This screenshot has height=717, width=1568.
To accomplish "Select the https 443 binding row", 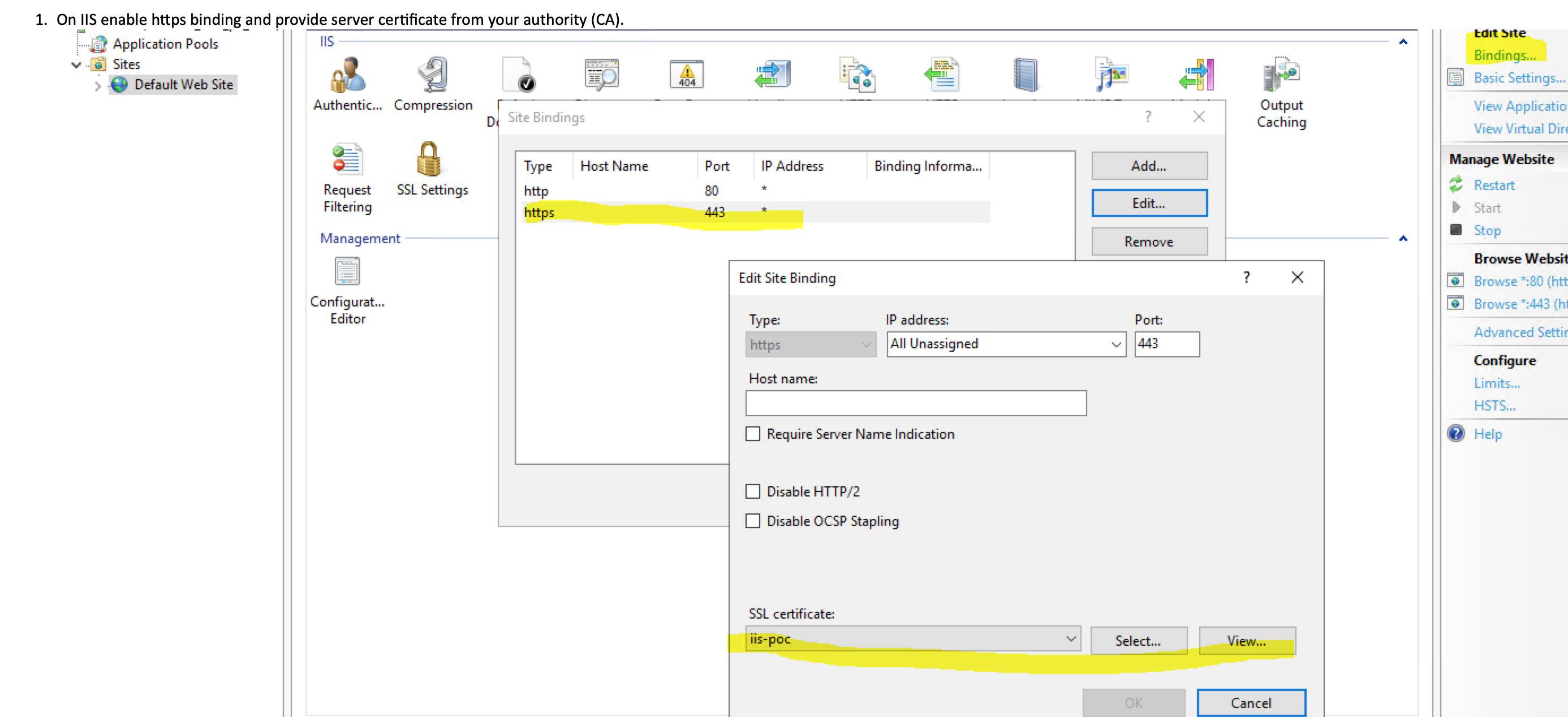I will click(x=661, y=213).
